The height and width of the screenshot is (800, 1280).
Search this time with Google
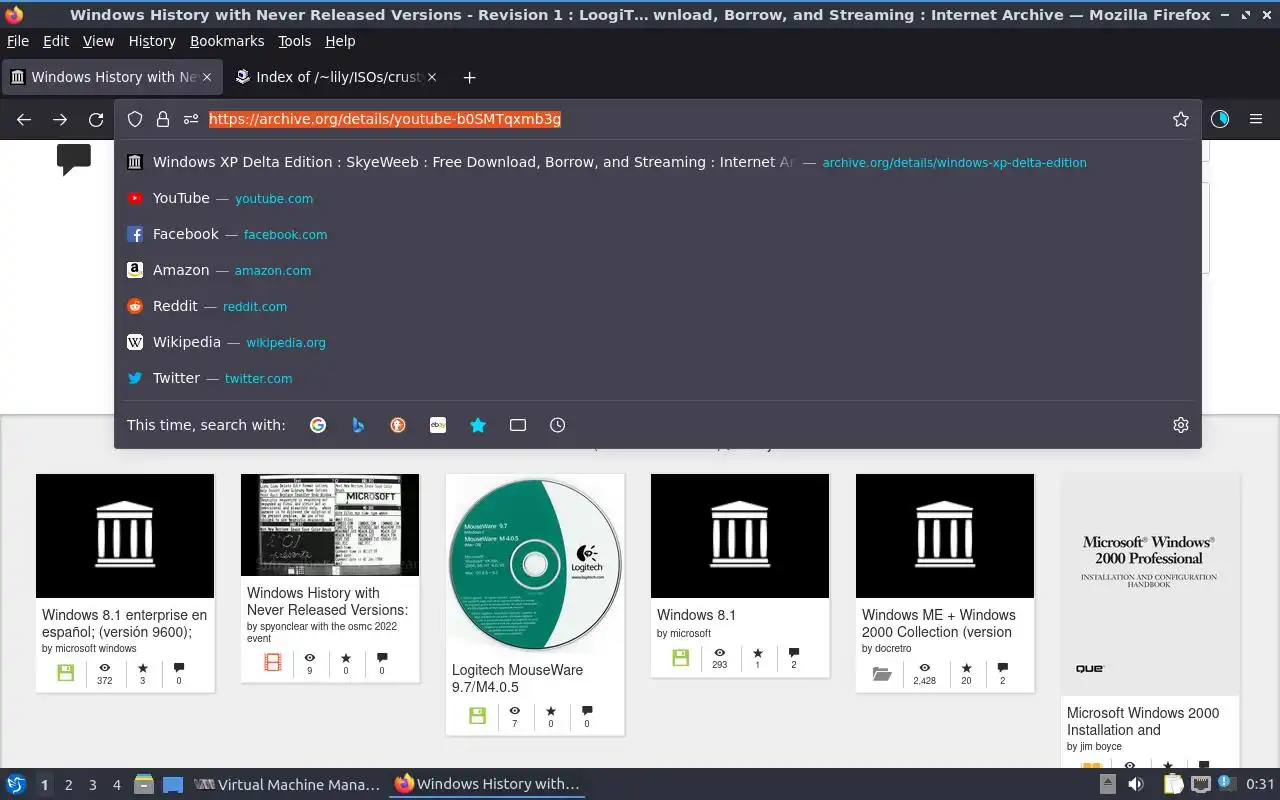click(318, 425)
